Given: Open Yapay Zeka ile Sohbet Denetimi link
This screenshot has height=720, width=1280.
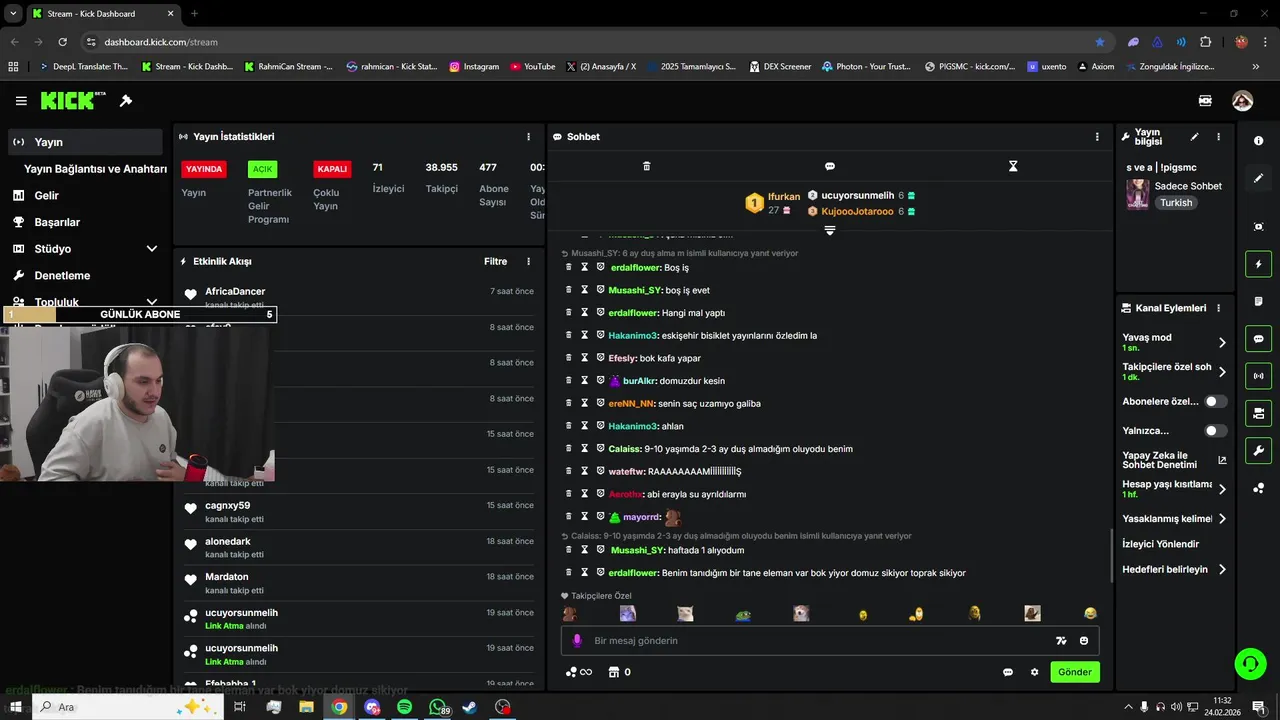Looking at the screenshot, I should 1174,460.
